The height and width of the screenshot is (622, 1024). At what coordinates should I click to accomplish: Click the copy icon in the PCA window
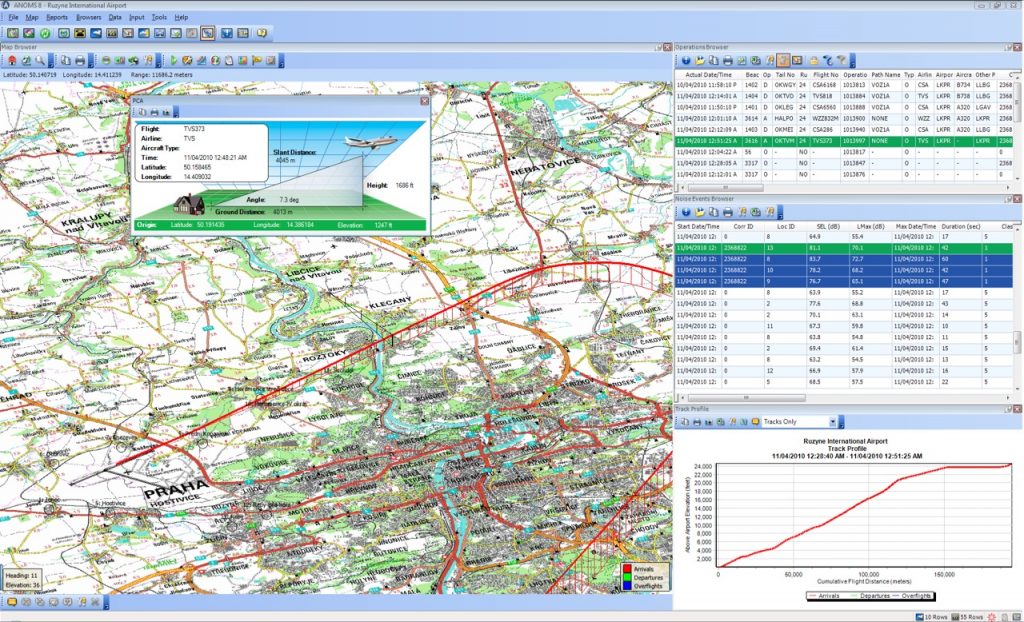click(x=142, y=112)
